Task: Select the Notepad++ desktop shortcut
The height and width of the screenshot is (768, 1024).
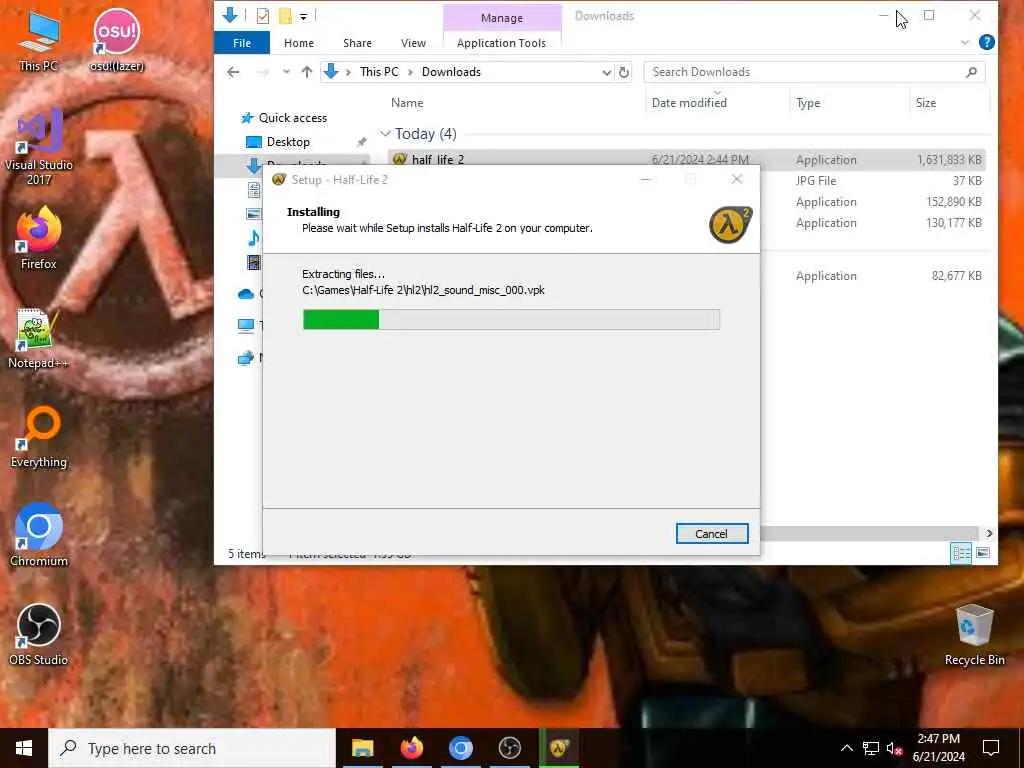Action: pyautogui.click(x=37, y=338)
